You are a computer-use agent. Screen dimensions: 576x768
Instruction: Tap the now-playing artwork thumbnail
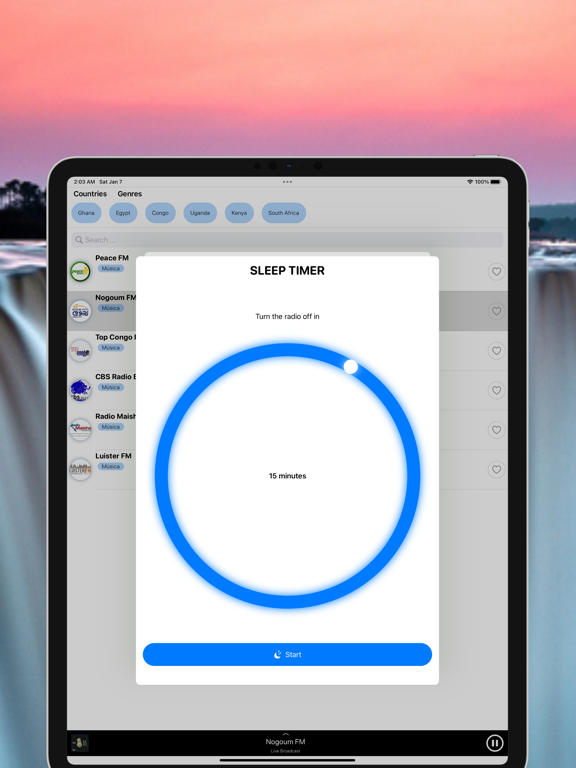80,743
